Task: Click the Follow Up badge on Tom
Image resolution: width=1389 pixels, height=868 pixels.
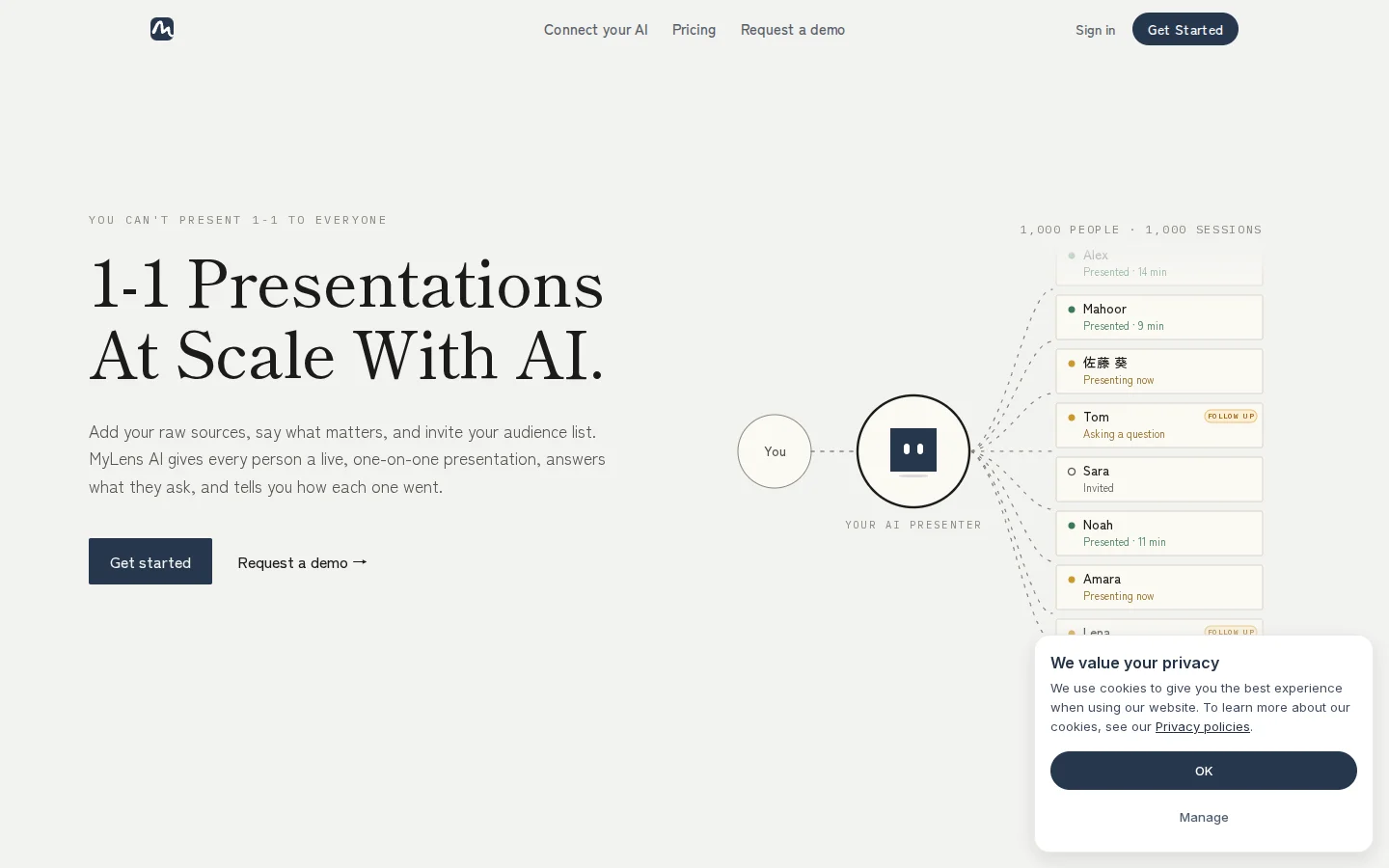Action: [x=1231, y=417]
